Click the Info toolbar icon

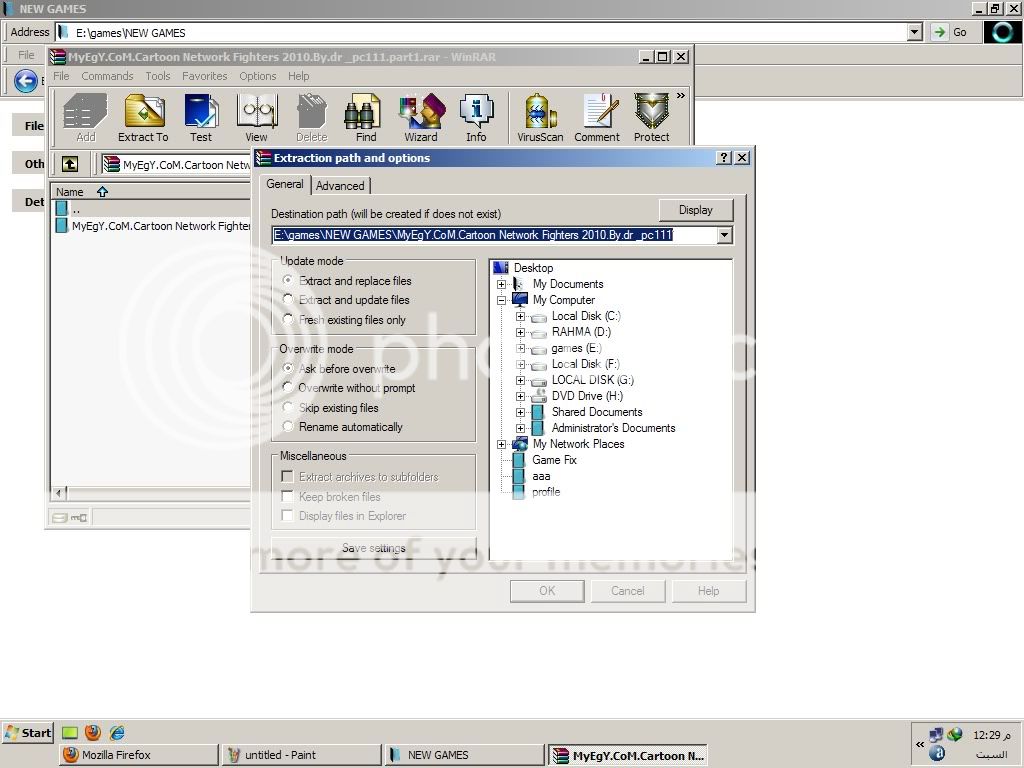[x=476, y=118]
